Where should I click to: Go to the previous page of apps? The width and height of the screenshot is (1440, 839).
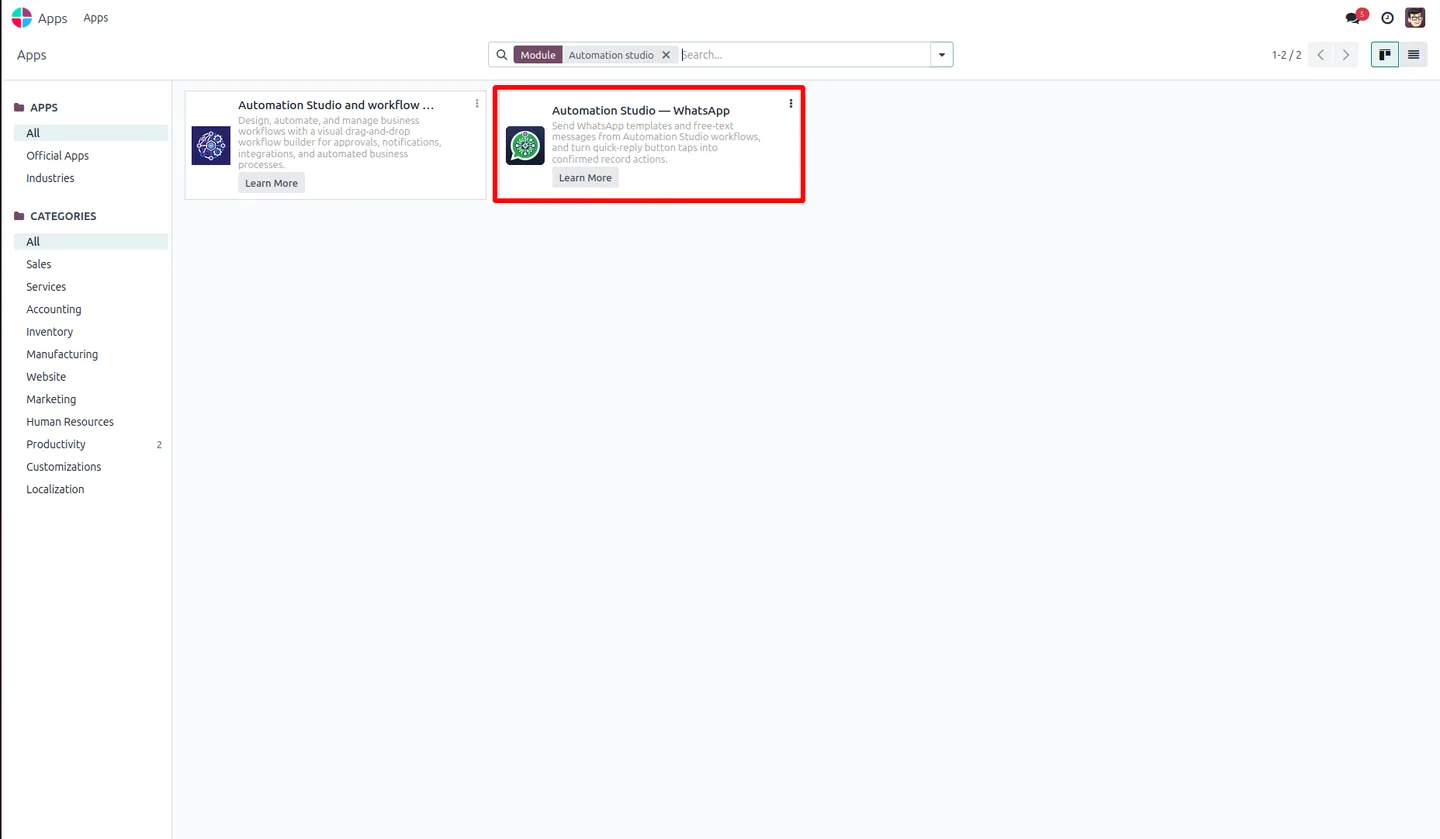pos(1321,55)
